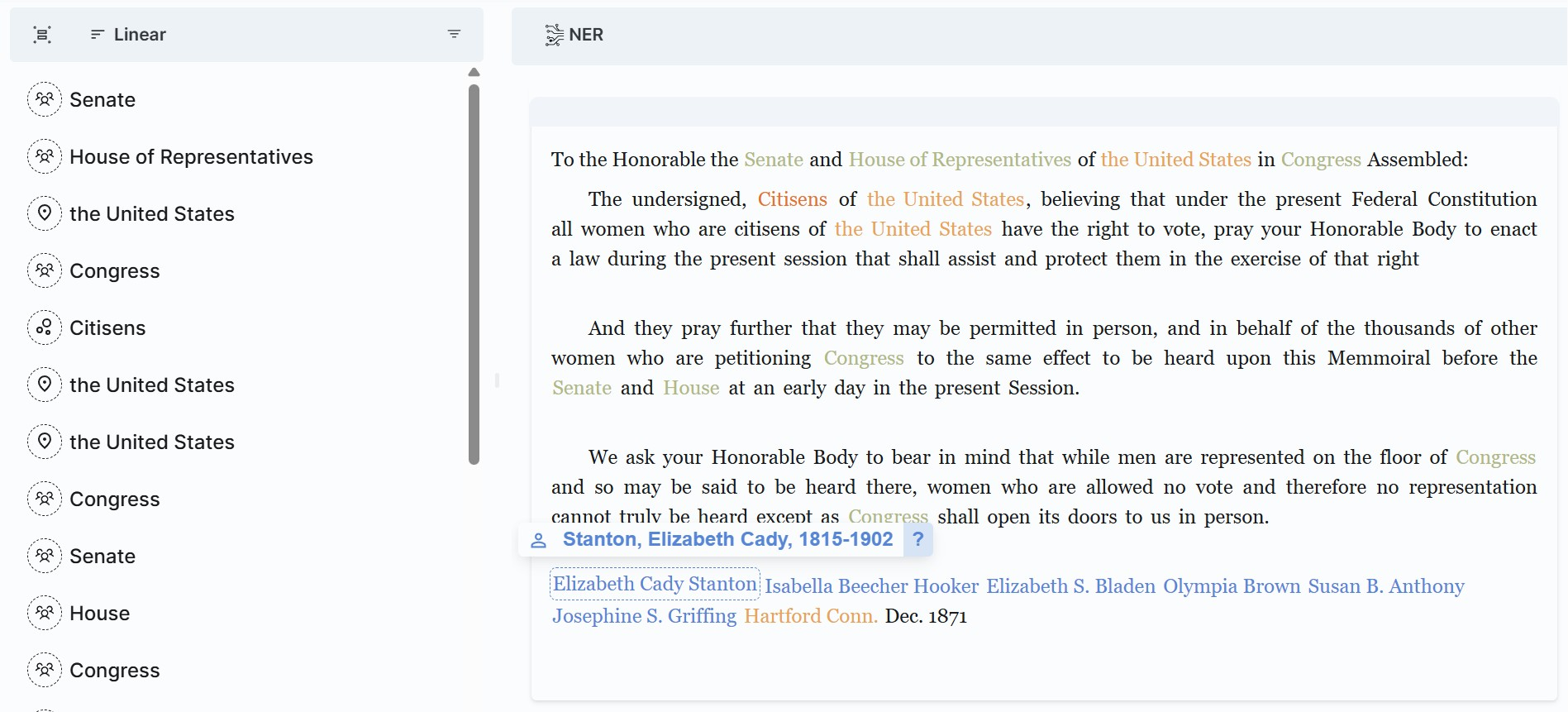Switch to the NER tab
The width and height of the screenshot is (1568, 712).
pos(574,35)
